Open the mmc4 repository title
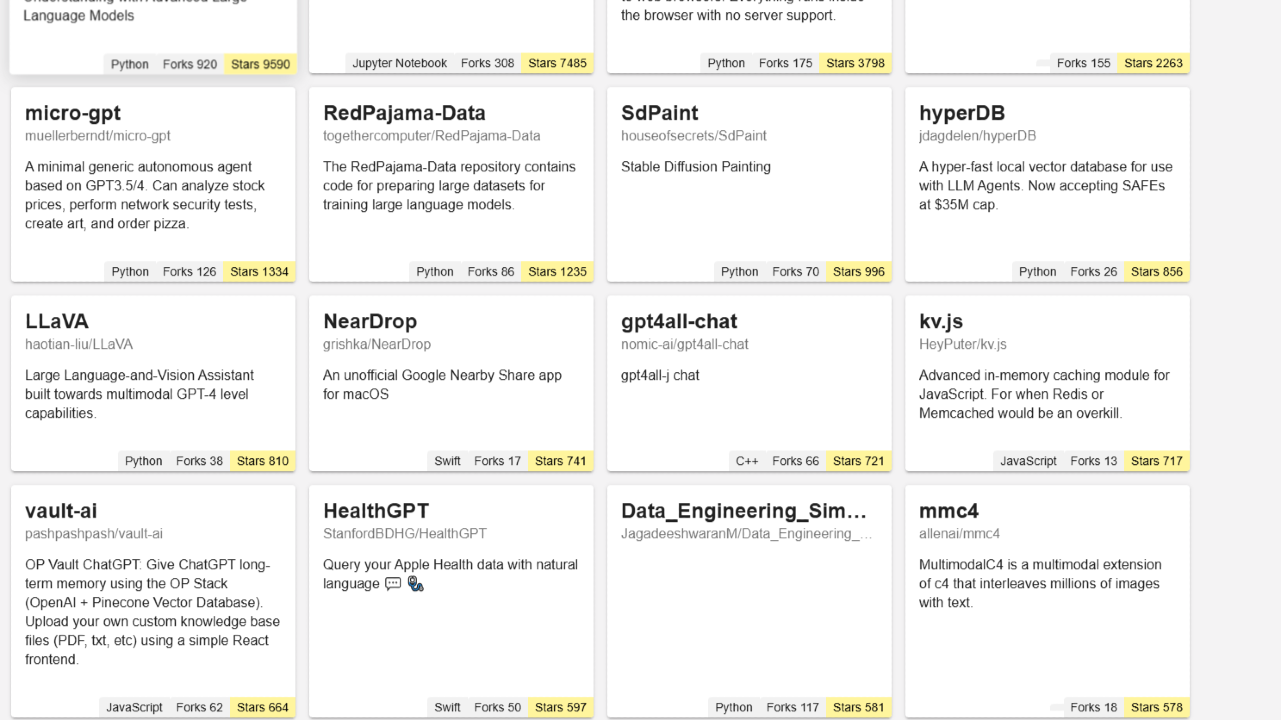The height and width of the screenshot is (720, 1281). tap(949, 511)
